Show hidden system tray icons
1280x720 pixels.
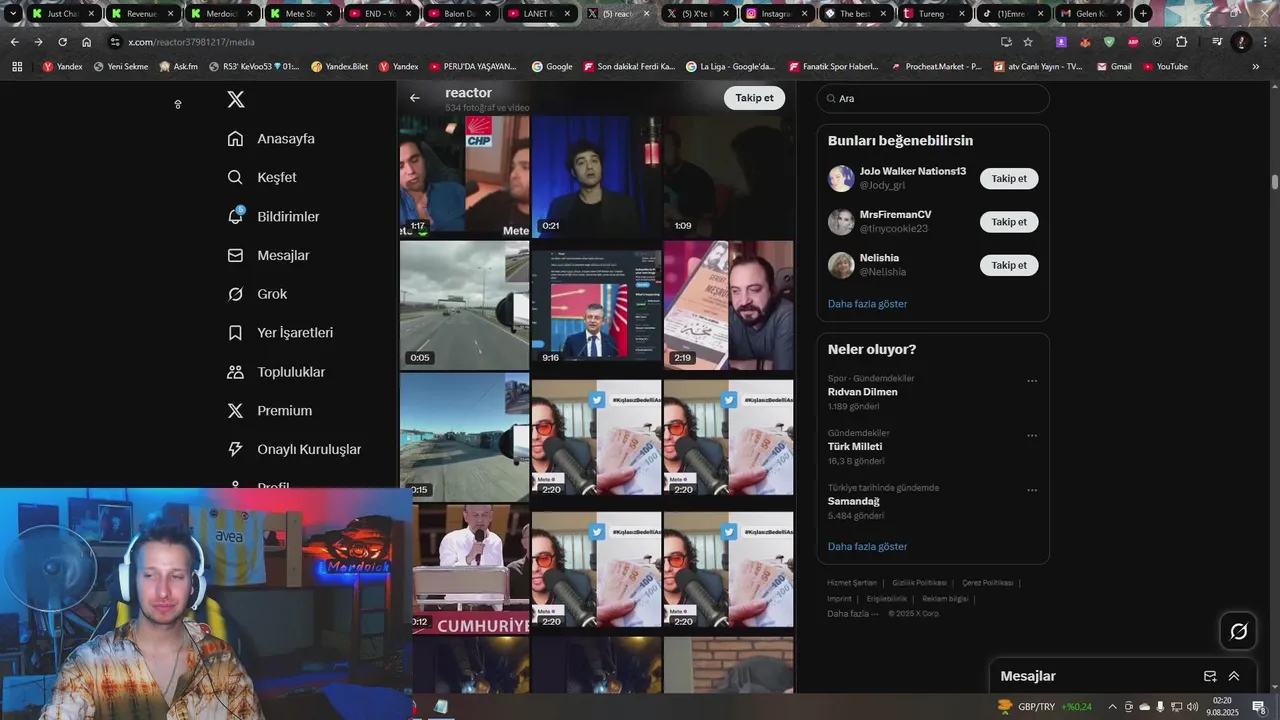1112,707
